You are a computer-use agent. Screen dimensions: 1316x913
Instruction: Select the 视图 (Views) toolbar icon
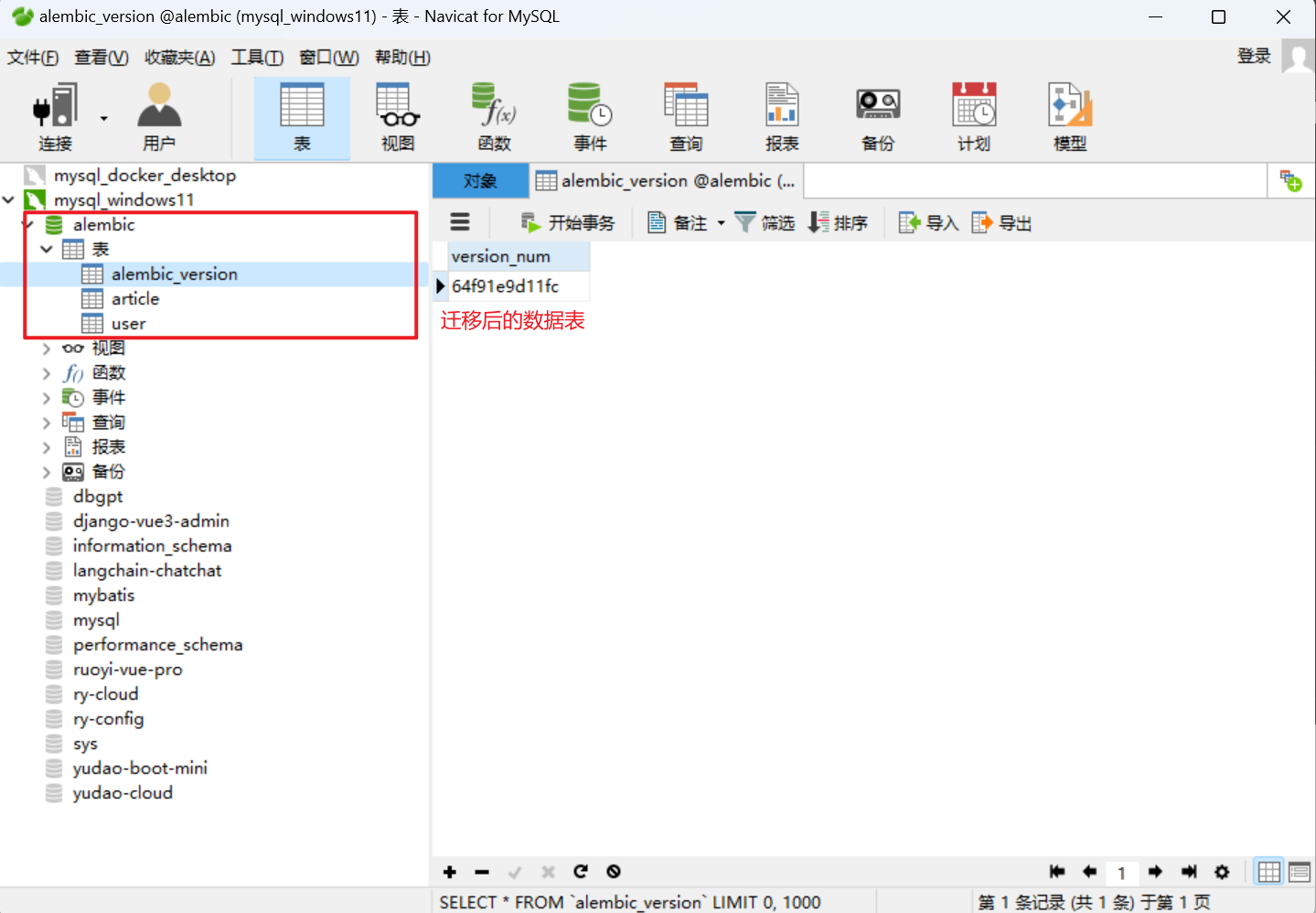pyautogui.click(x=396, y=116)
